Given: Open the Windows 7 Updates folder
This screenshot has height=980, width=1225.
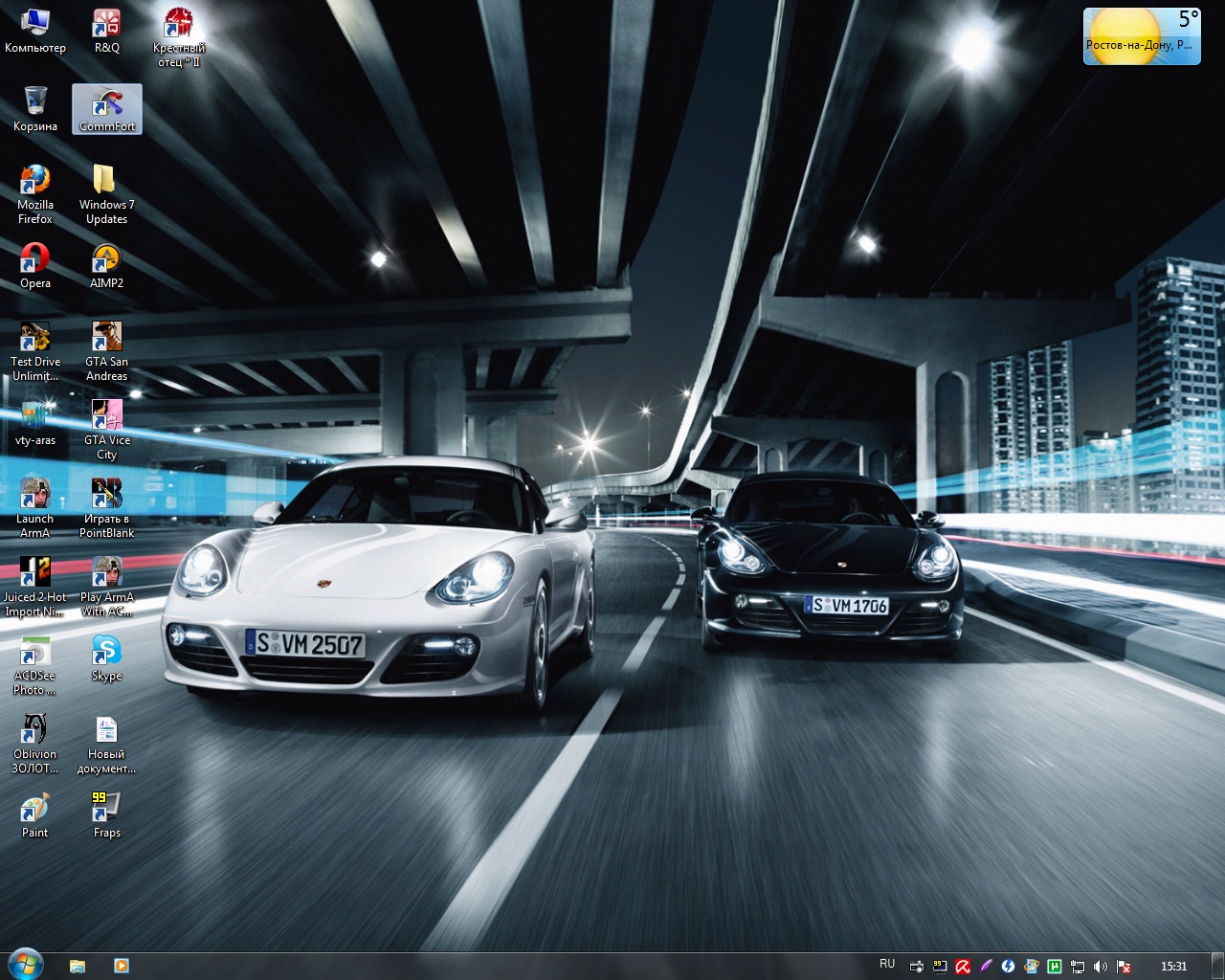Looking at the screenshot, I should pos(106,194).
